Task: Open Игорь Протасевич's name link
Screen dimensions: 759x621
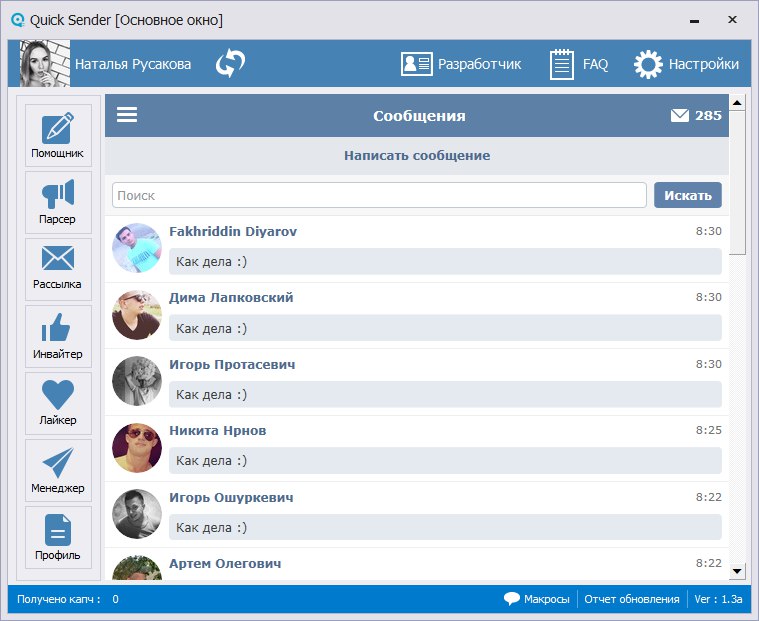Action: click(232, 364)
